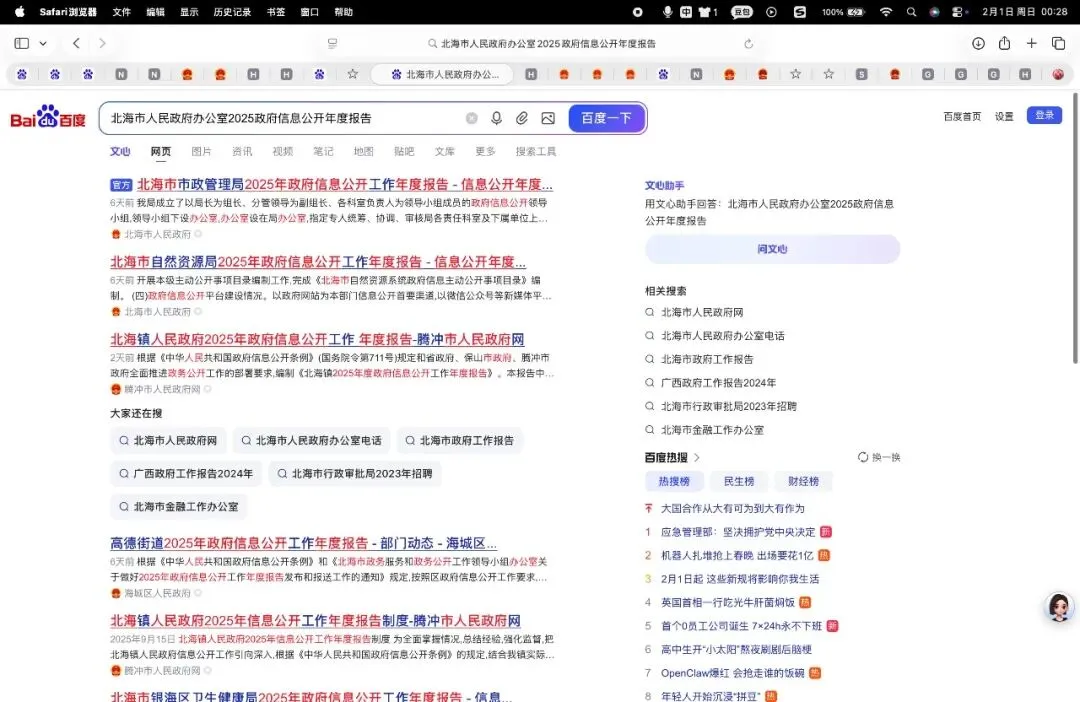
Task: Open hot search 大国合作从大有可为到大有作为
Action: (732, 508)
